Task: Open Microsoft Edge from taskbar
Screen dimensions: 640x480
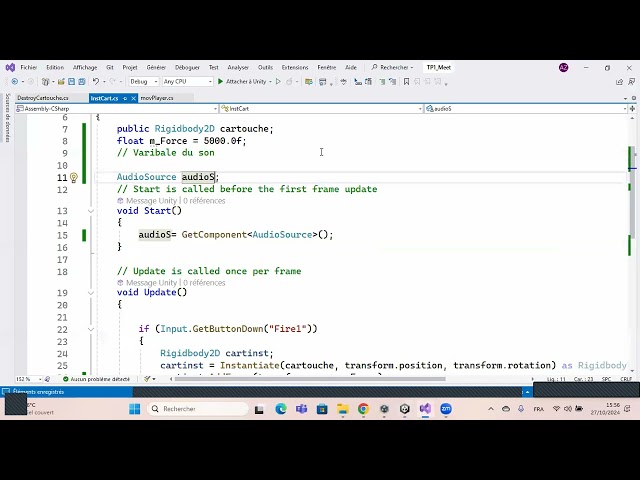Action: pos(281,409)
